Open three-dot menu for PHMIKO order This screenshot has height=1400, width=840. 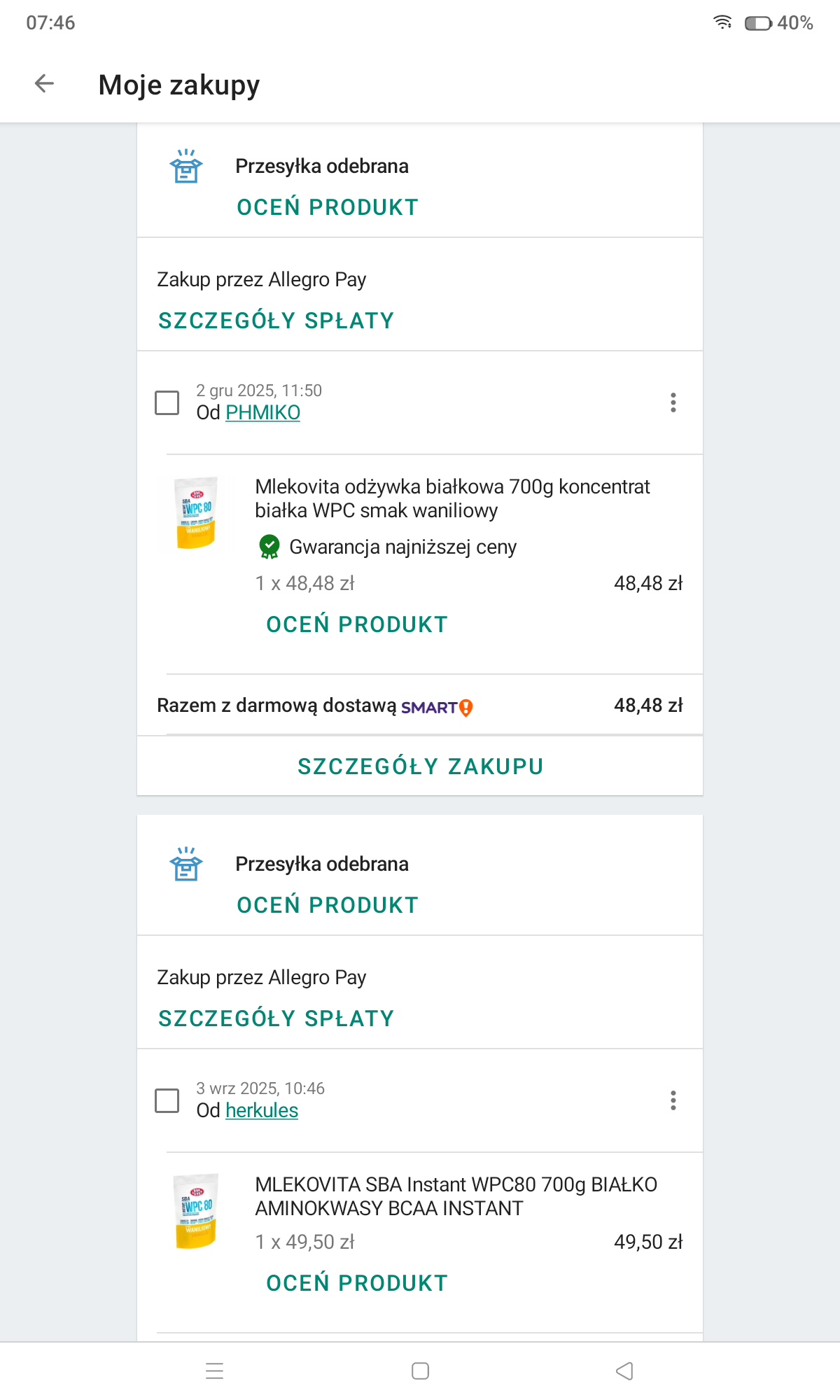[673, 402]
